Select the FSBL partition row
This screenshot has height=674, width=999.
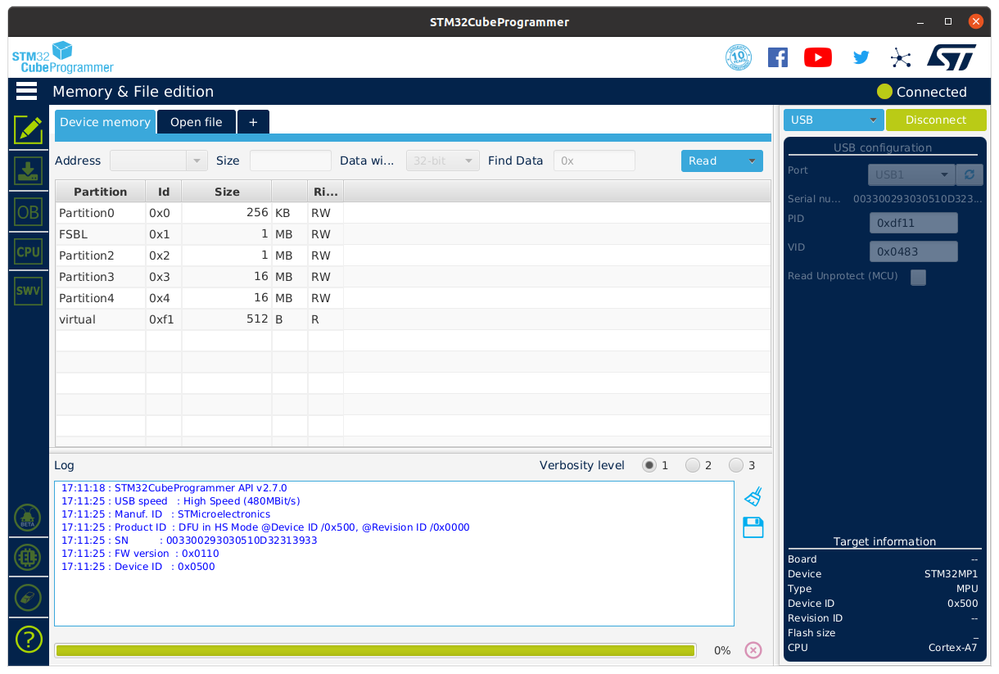click(x=413, y=234)
